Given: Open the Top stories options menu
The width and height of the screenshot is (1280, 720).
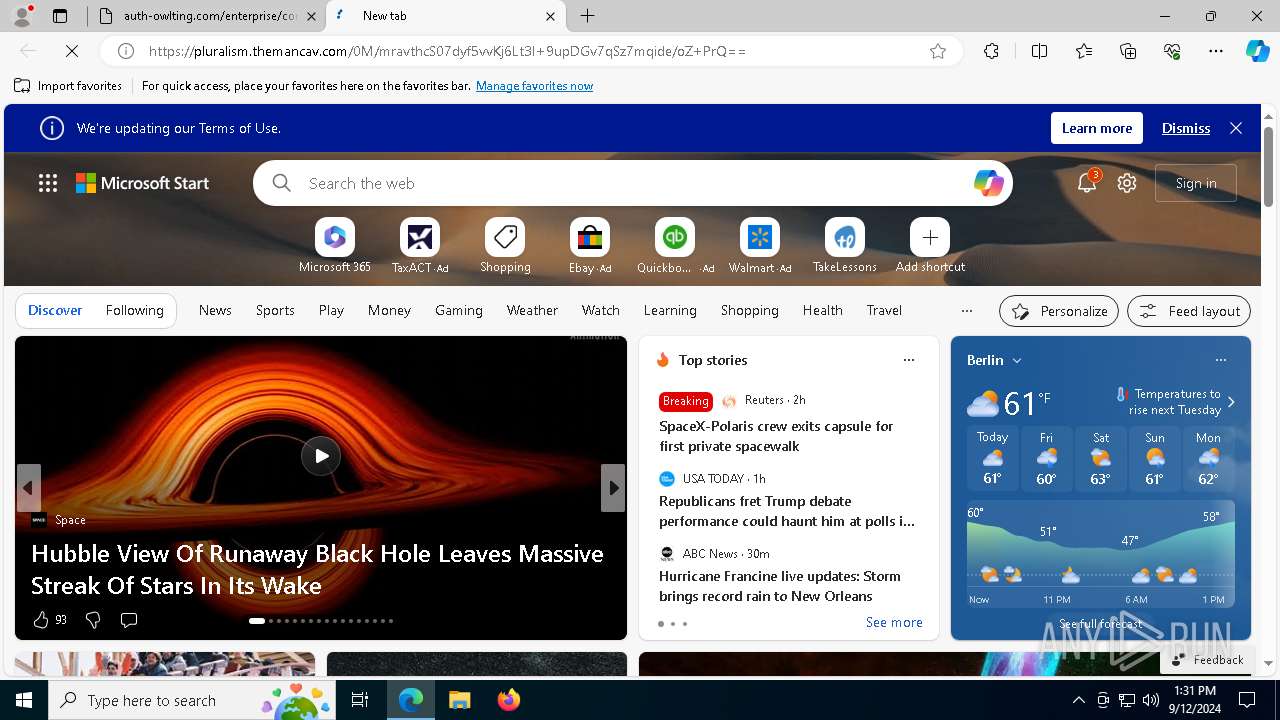Looking at the screenshot, I should point(909,360).
